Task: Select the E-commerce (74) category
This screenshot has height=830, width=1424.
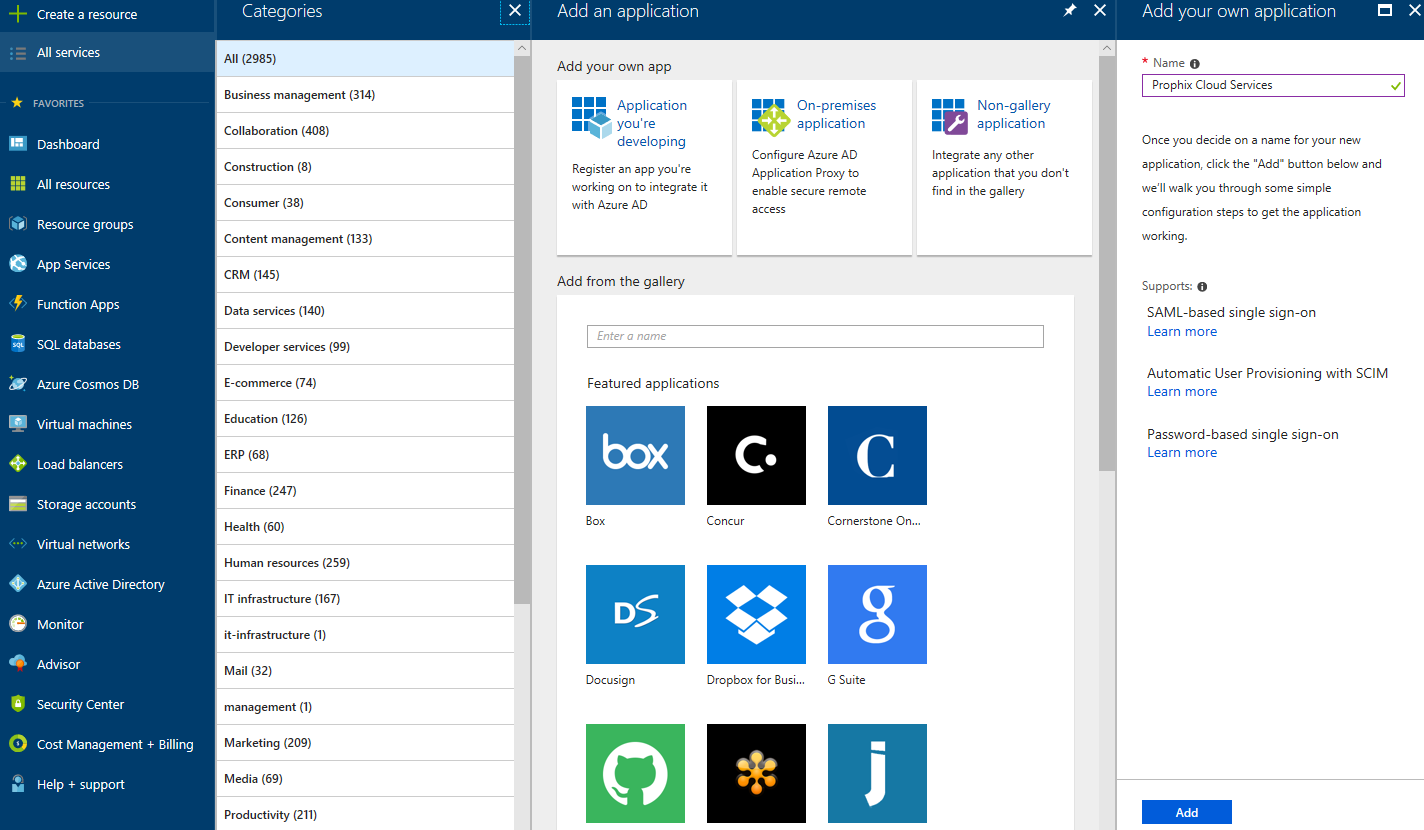Action: [365, 383]
